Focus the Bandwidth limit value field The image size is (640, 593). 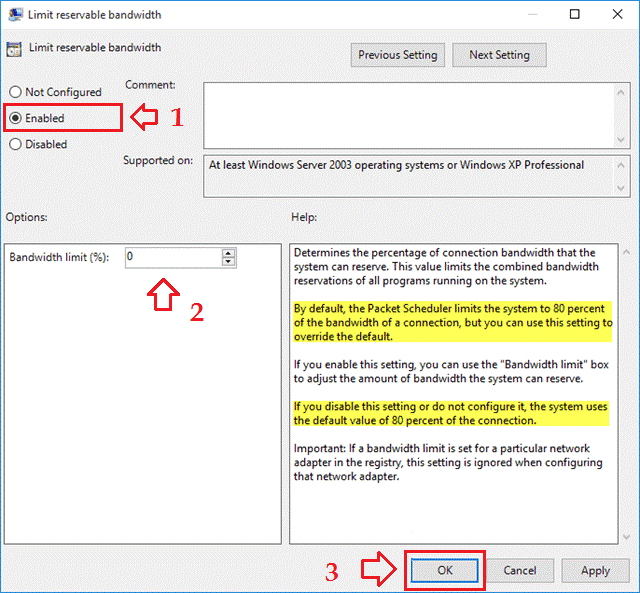[173, 258]
